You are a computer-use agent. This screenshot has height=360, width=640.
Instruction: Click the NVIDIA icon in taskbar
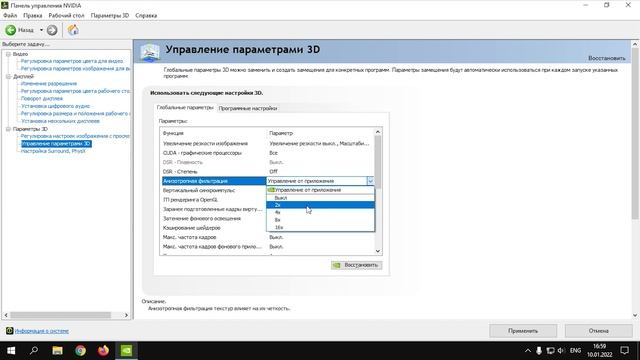click(x=126, y=351)
